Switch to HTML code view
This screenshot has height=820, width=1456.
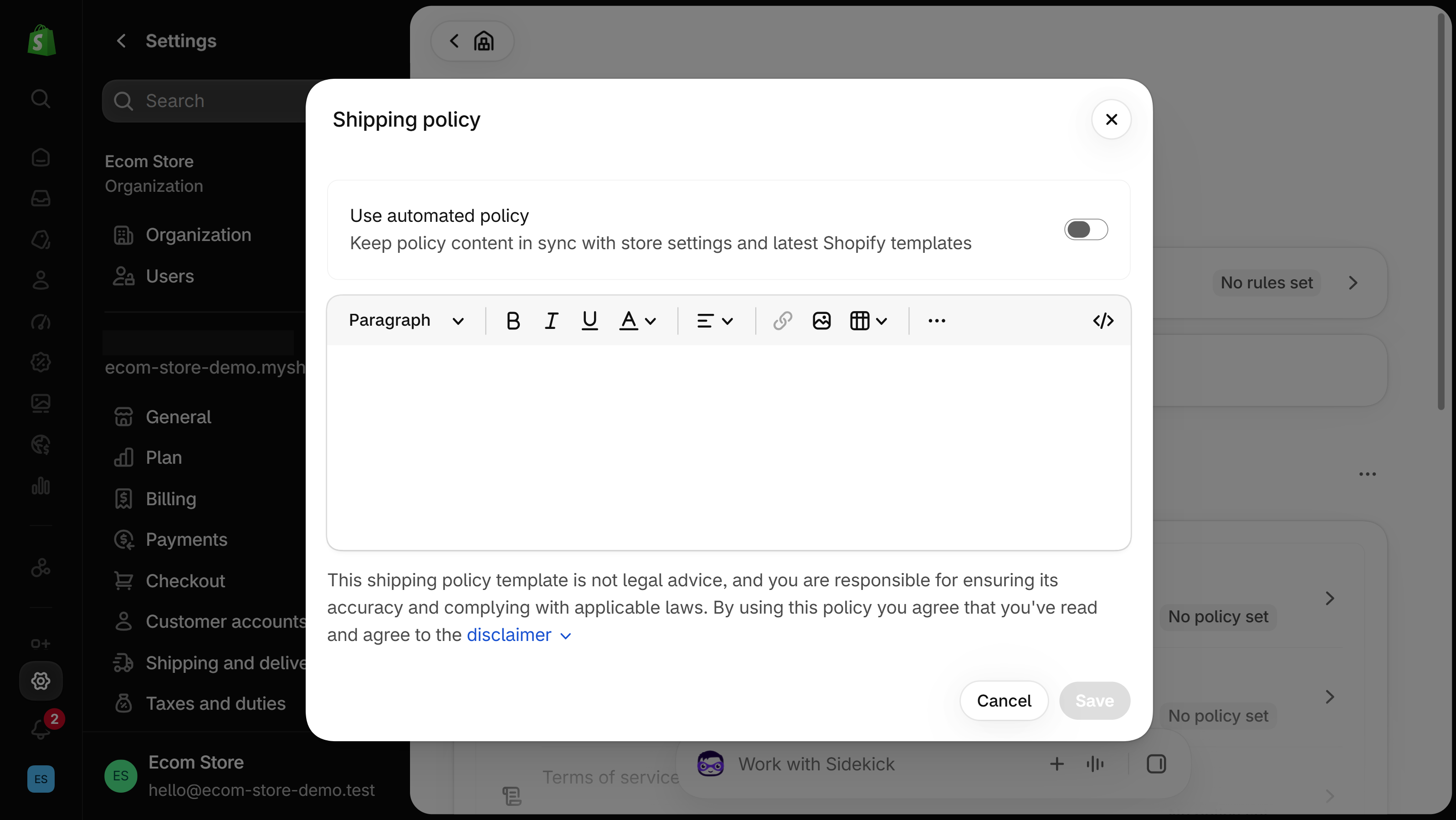[x=1103, y=320]
